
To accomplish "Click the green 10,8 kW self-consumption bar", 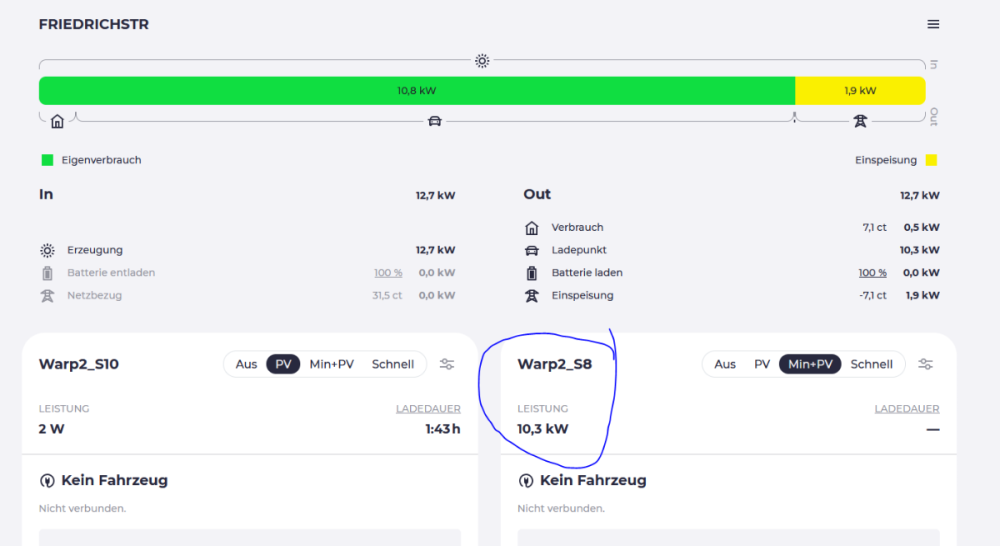I will (x=416, y=91).
